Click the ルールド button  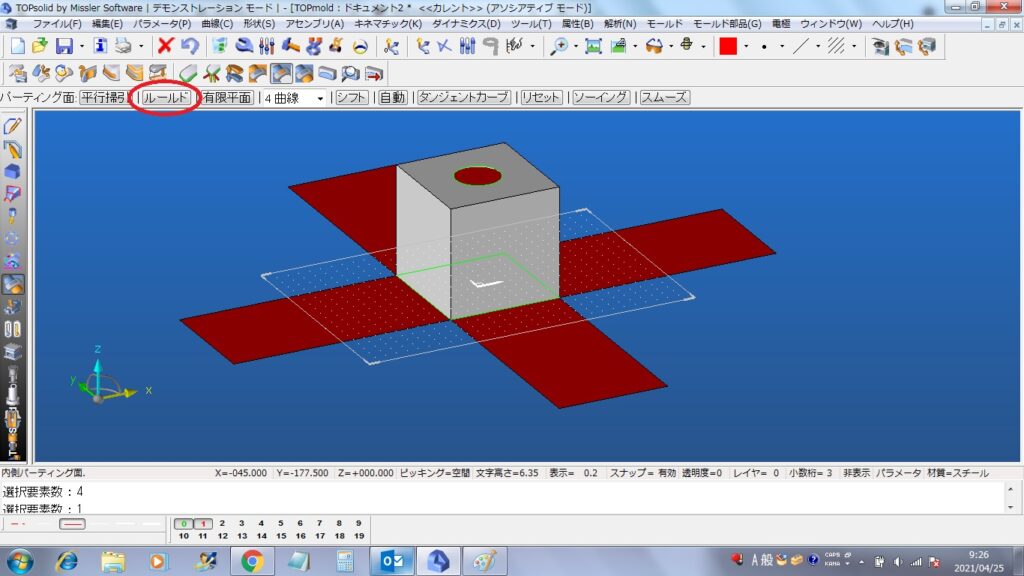pyautogui.click(x=166, y=98)
